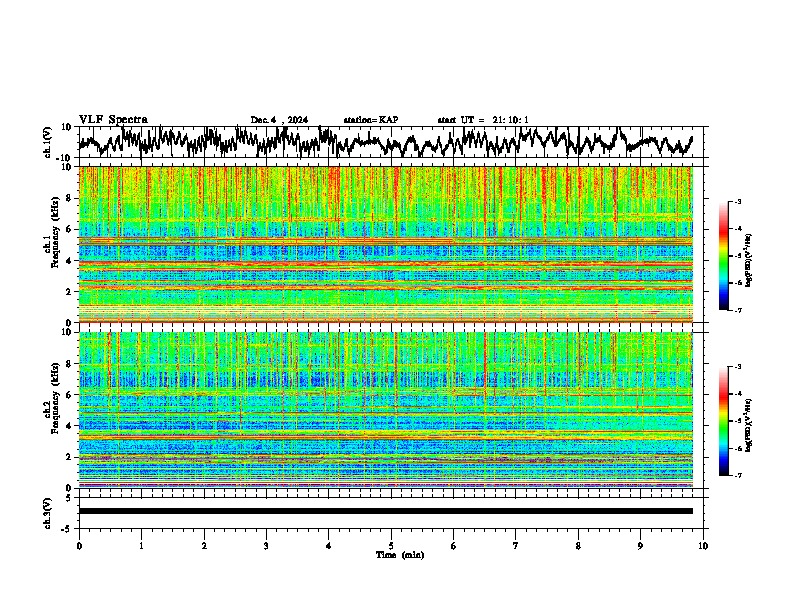
Task: Click the "ch.3(V)" axis label
Action: pos(48,513)
